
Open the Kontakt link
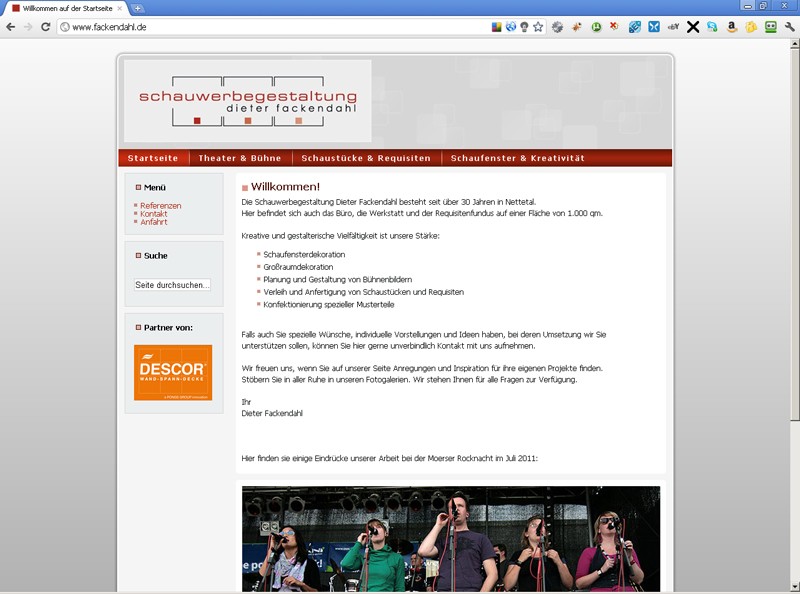pos(154,214)
